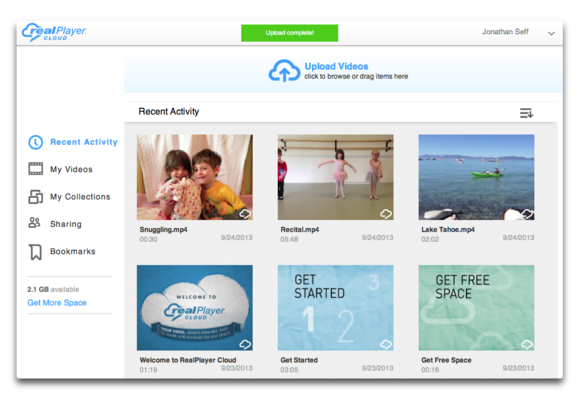Open the Get Free Space thumbnail

476,308
